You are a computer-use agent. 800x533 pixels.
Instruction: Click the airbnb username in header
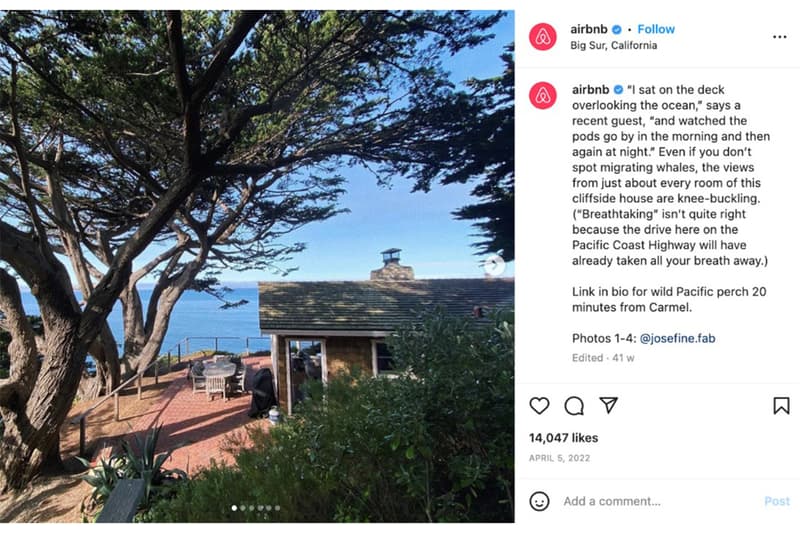[x=589, y=29]
